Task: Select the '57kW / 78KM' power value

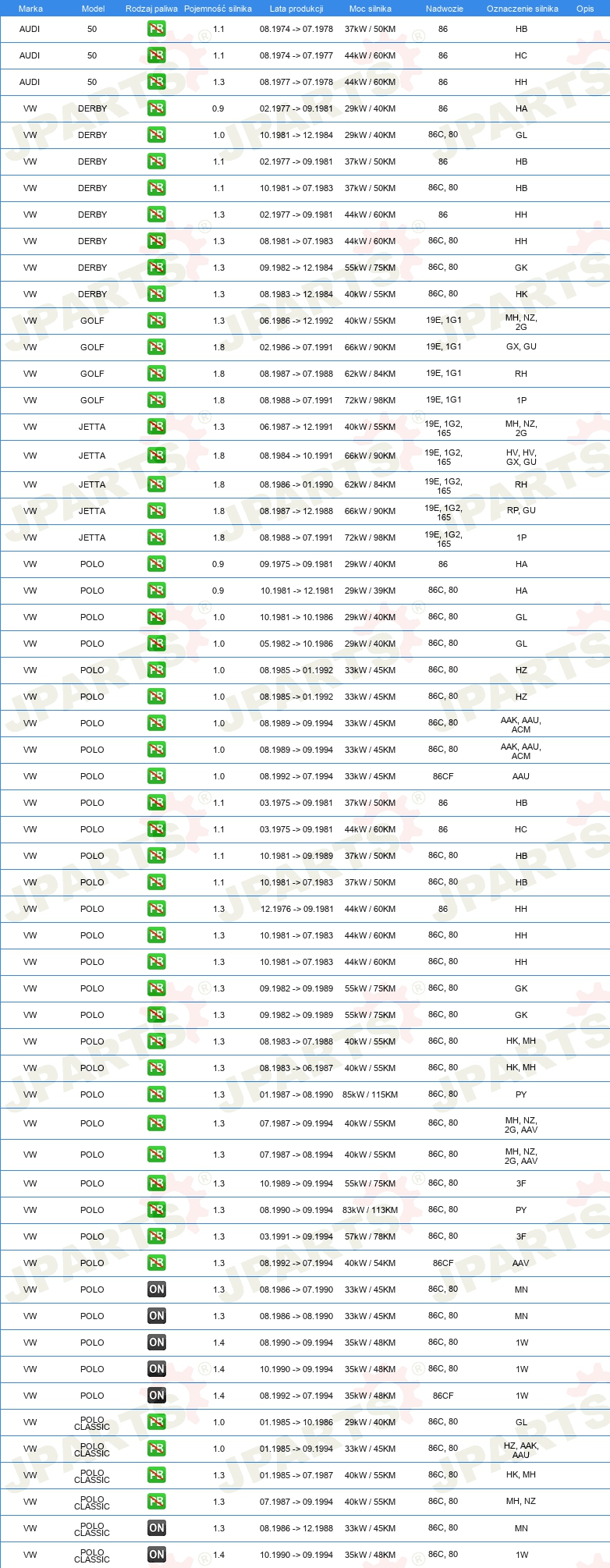Action: click(x=371, y=1236)
